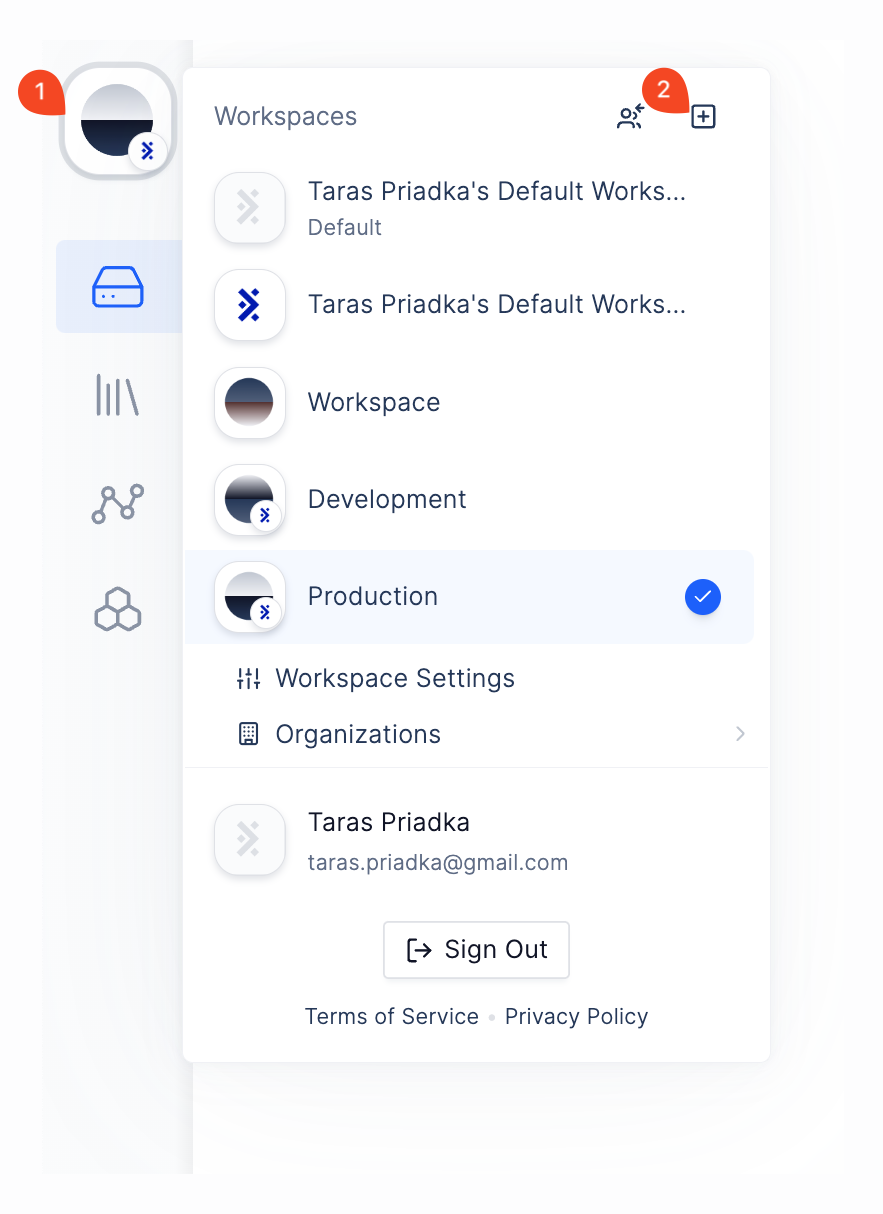Click the blue checkmark on Production
The height and width of the screenshot is (1214, 883).
pyautogui.click(x=703, y=597)
